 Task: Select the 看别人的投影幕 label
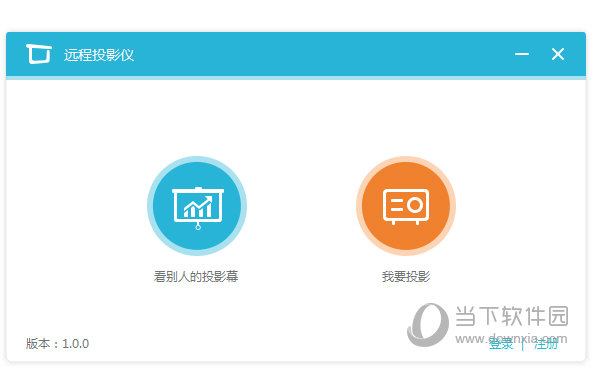click(196, 277)
